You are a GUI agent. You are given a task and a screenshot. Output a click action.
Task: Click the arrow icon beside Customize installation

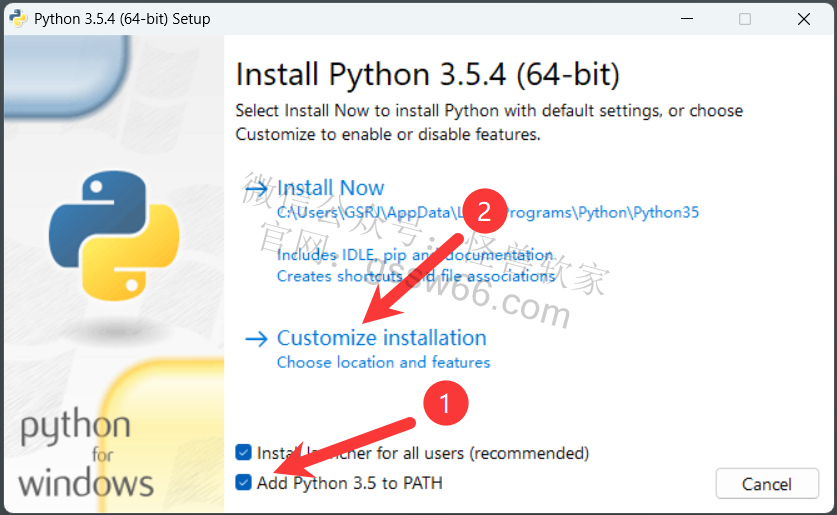click(256, 338)
